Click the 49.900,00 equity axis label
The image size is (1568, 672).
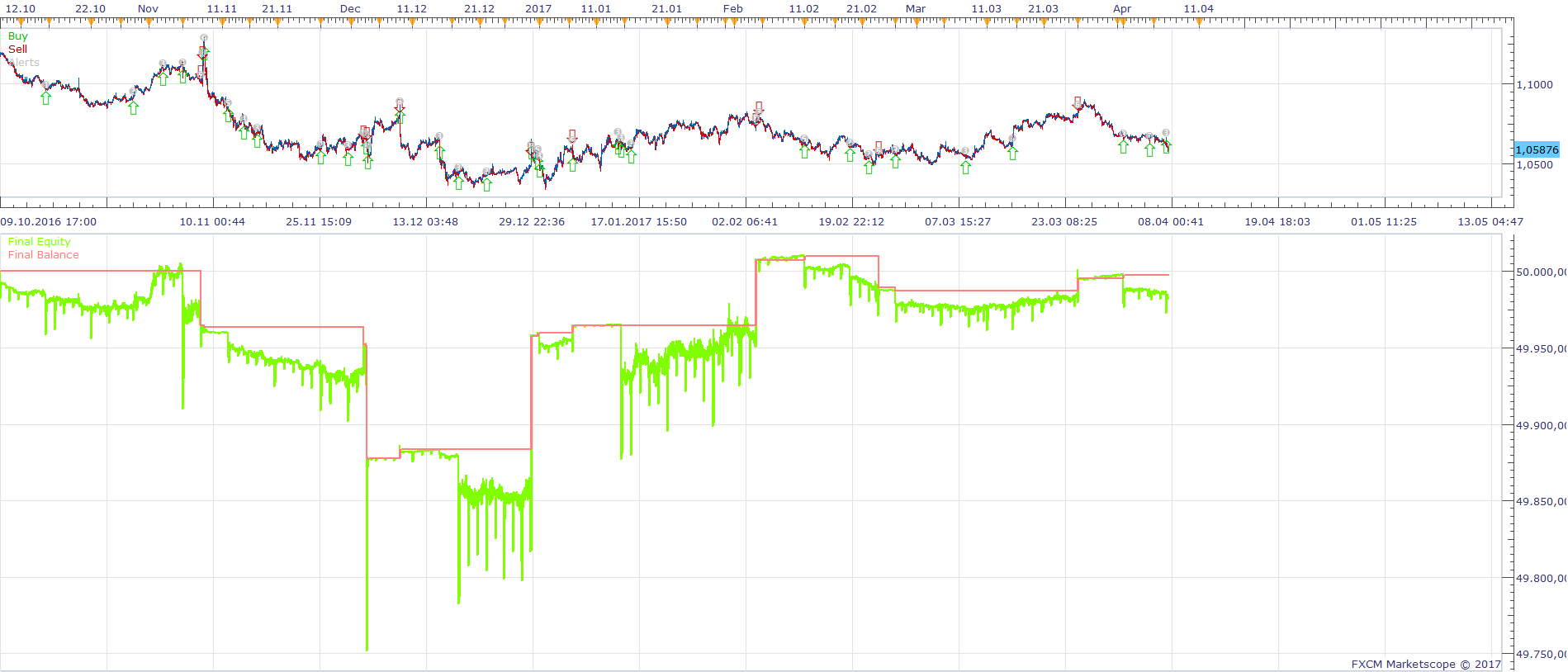tap(1541, 426)
